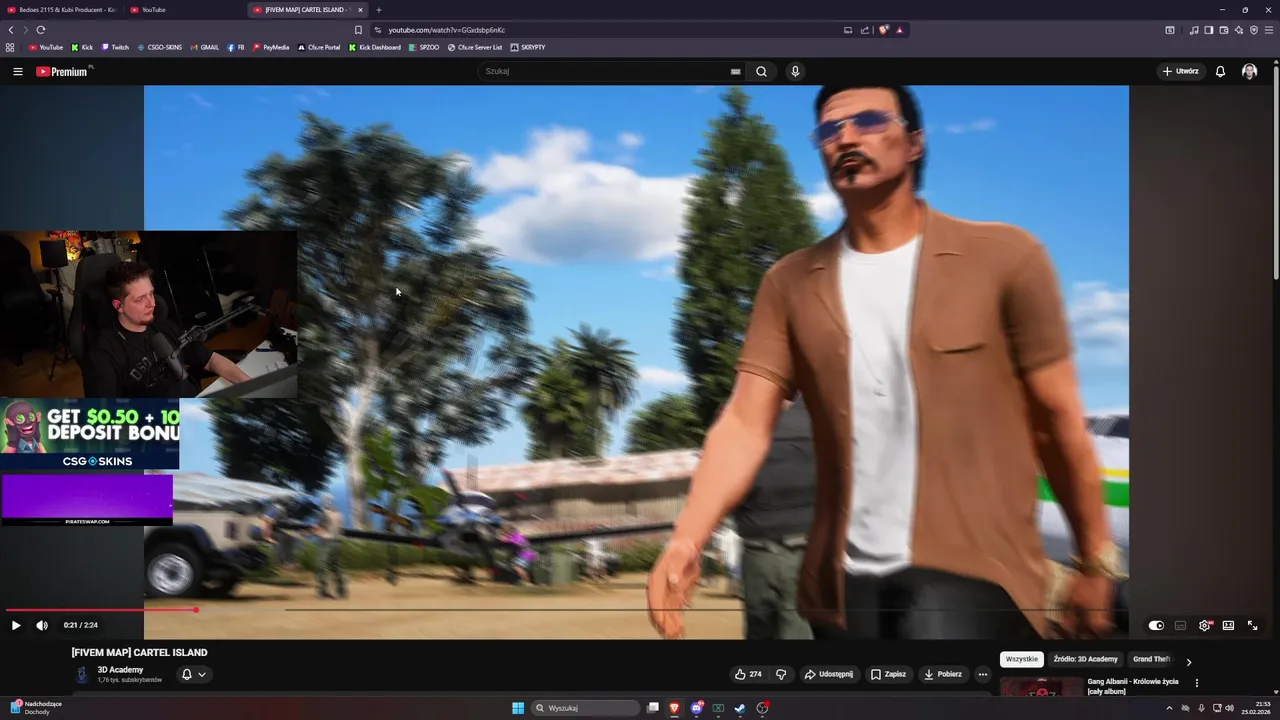Screen dimensions: 1280x720
Task: Select the Grand Theft chip
Action: (x=1151, y=659)
